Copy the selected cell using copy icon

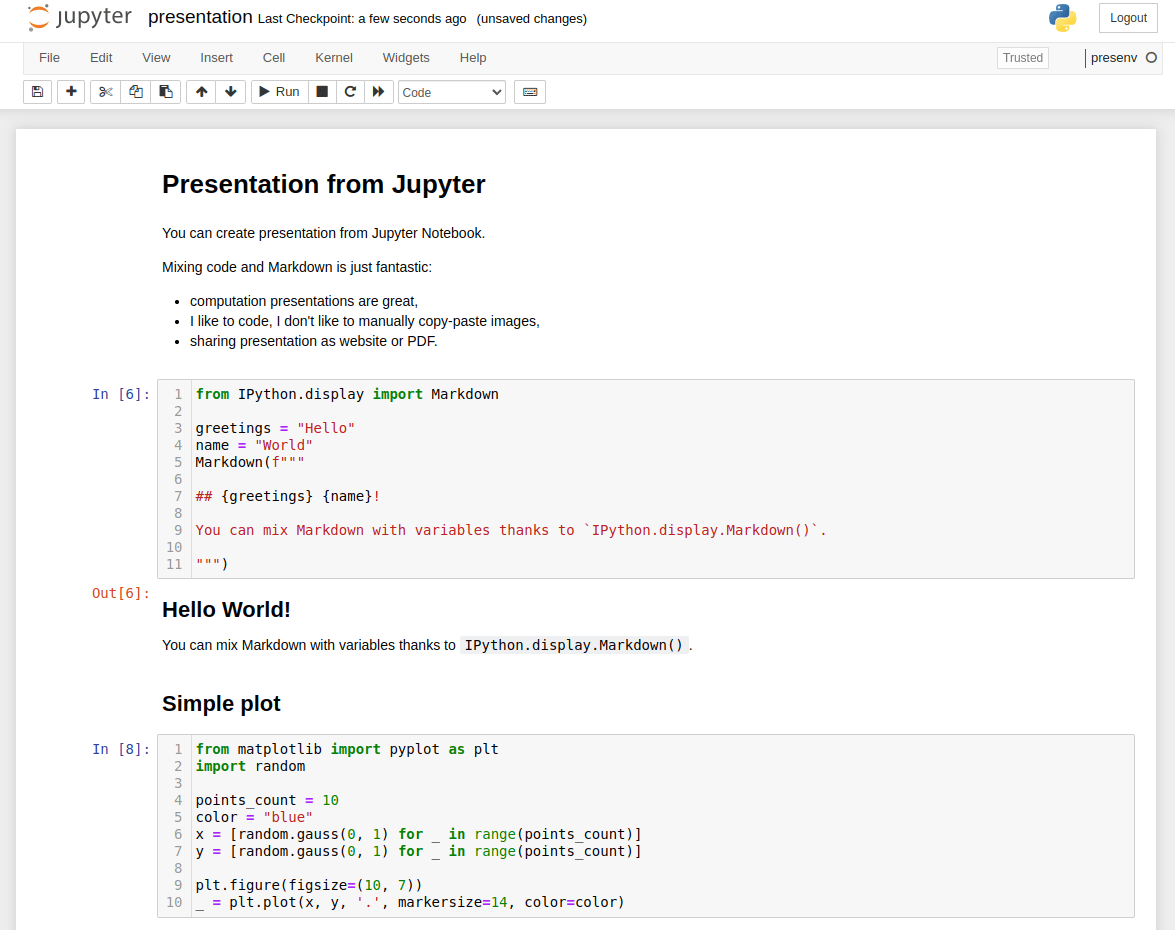[x=135, y=91]
